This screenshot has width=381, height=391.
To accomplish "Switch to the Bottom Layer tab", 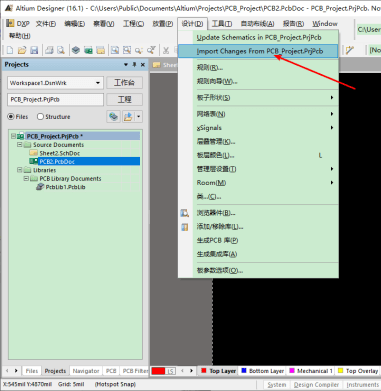I will click(263, 371).
